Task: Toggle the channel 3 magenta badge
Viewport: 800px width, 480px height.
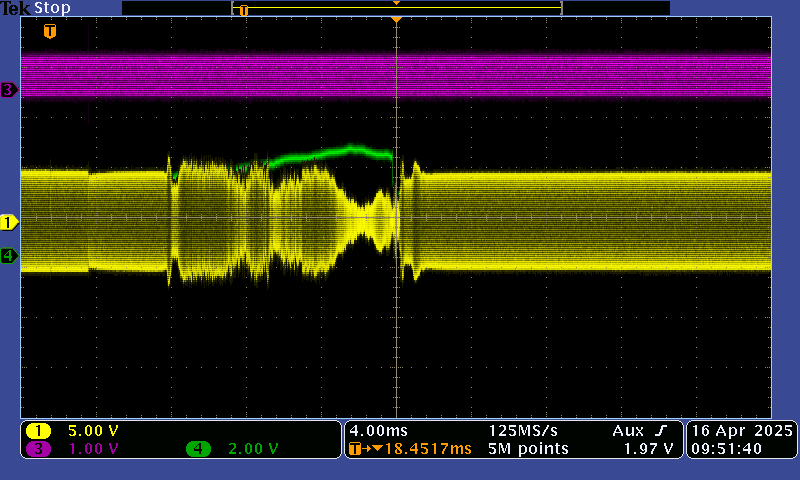Action: pyautogui.click(x=39, y=449)
